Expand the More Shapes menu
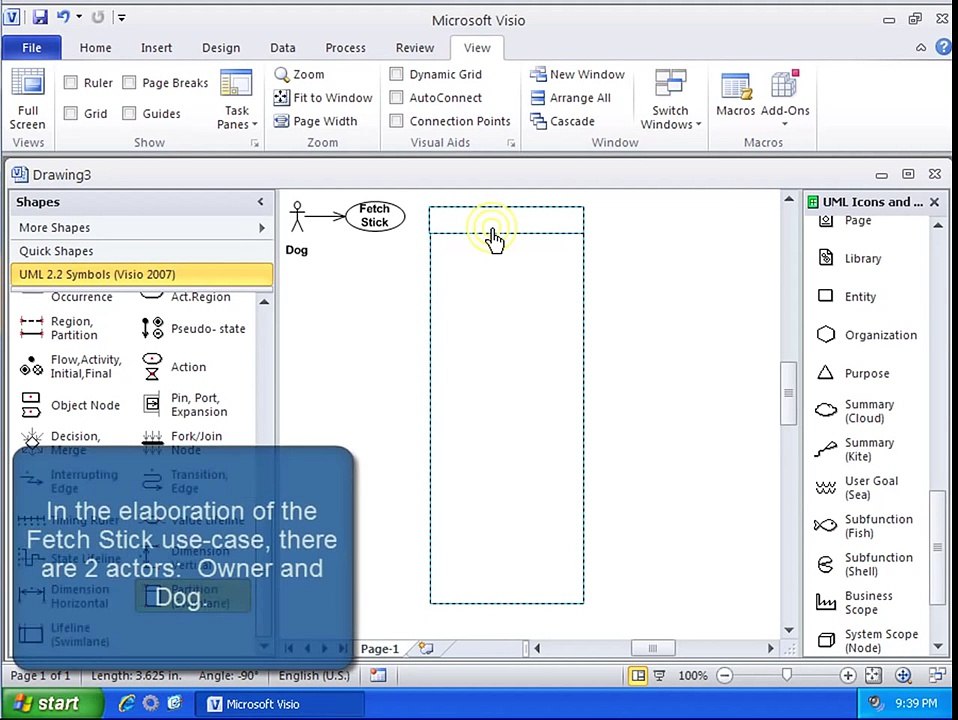 point(142,227)
